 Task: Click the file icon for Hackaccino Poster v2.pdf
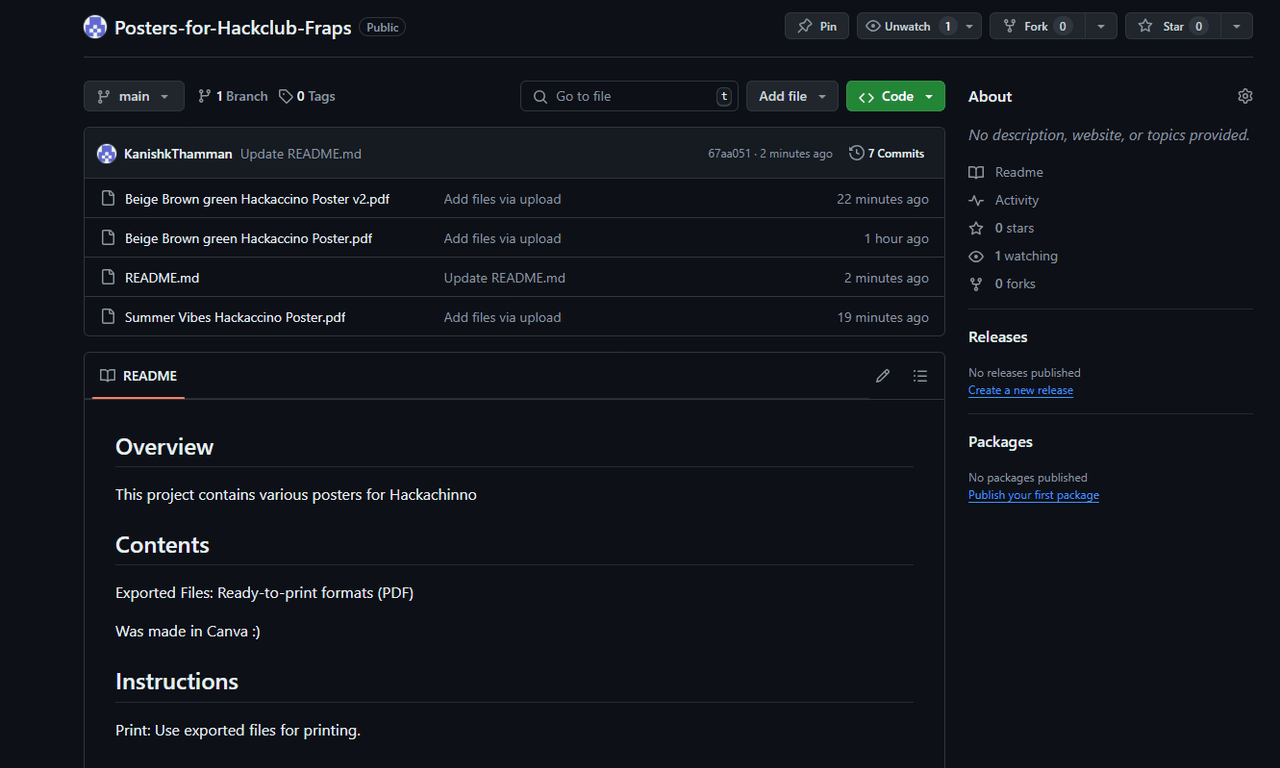tap(109, 199)
